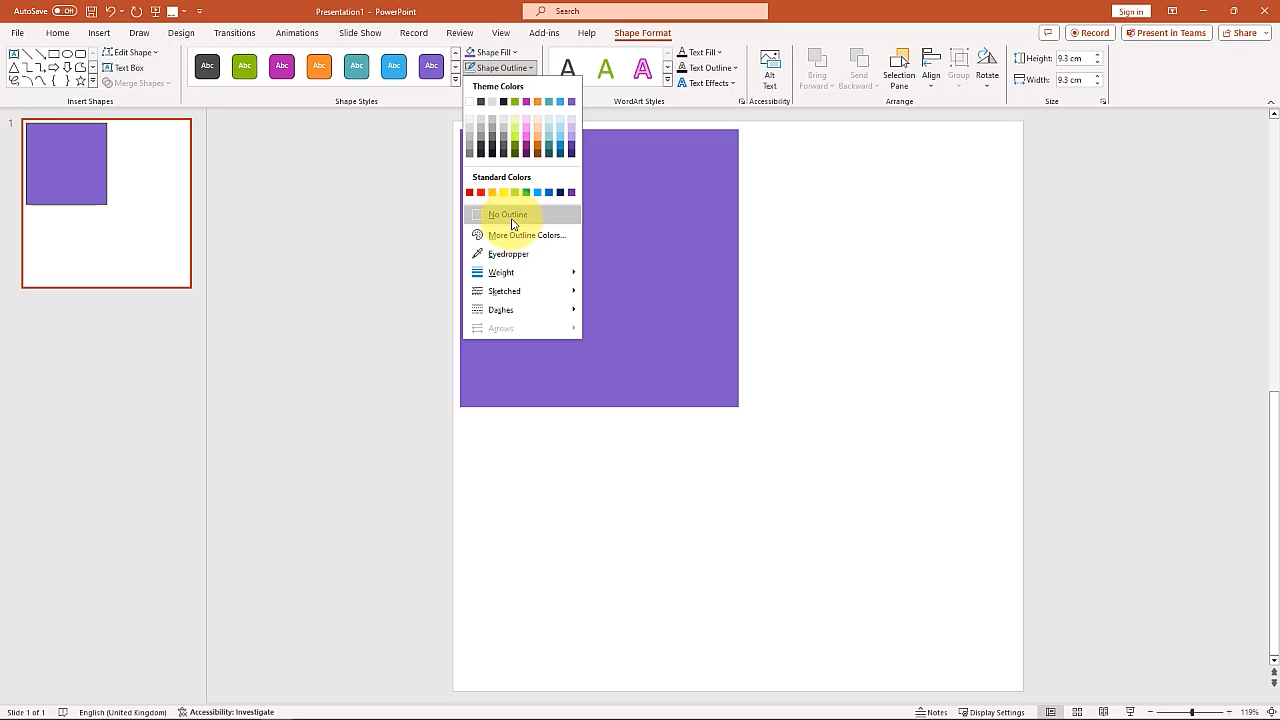Apply the teal Abc shape style

(356, 66)
